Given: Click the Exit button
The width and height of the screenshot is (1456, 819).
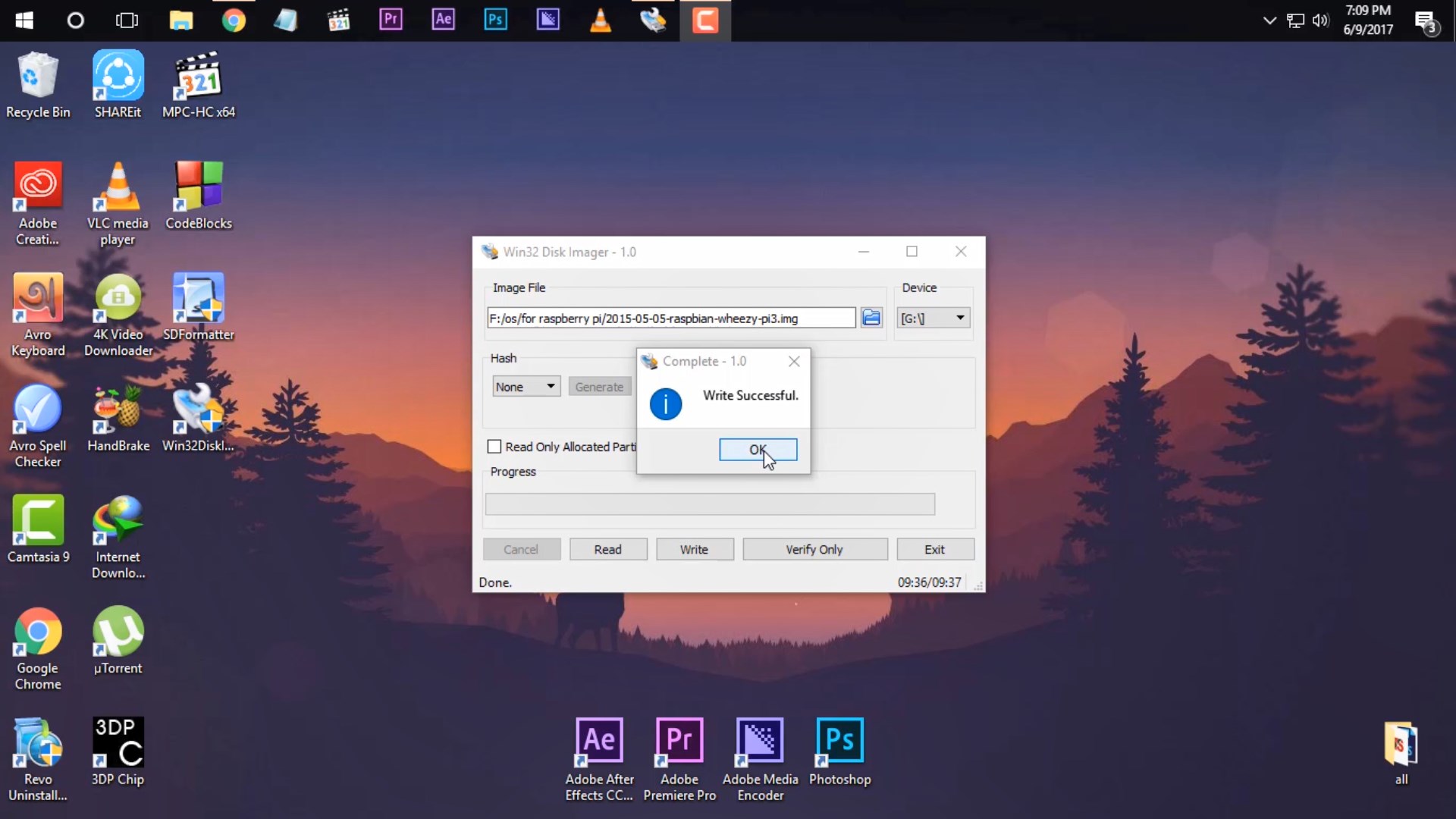Looking at the screenshot, I should pos(935,549).
